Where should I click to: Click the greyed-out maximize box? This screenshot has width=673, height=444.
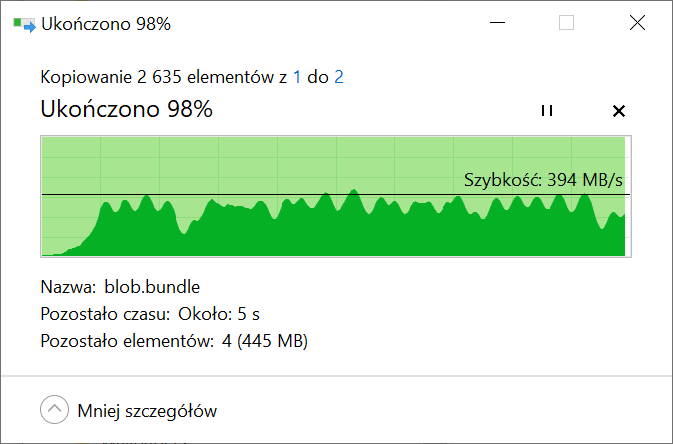pos(566,22)
